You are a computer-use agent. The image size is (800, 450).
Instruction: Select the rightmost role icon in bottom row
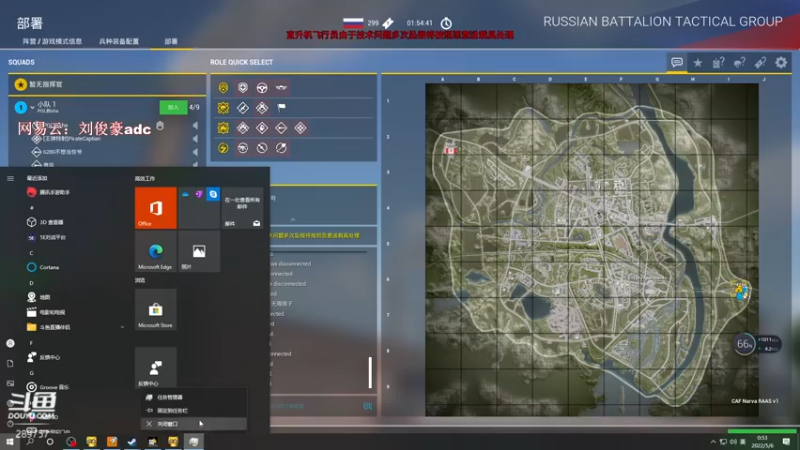(281, 148)
